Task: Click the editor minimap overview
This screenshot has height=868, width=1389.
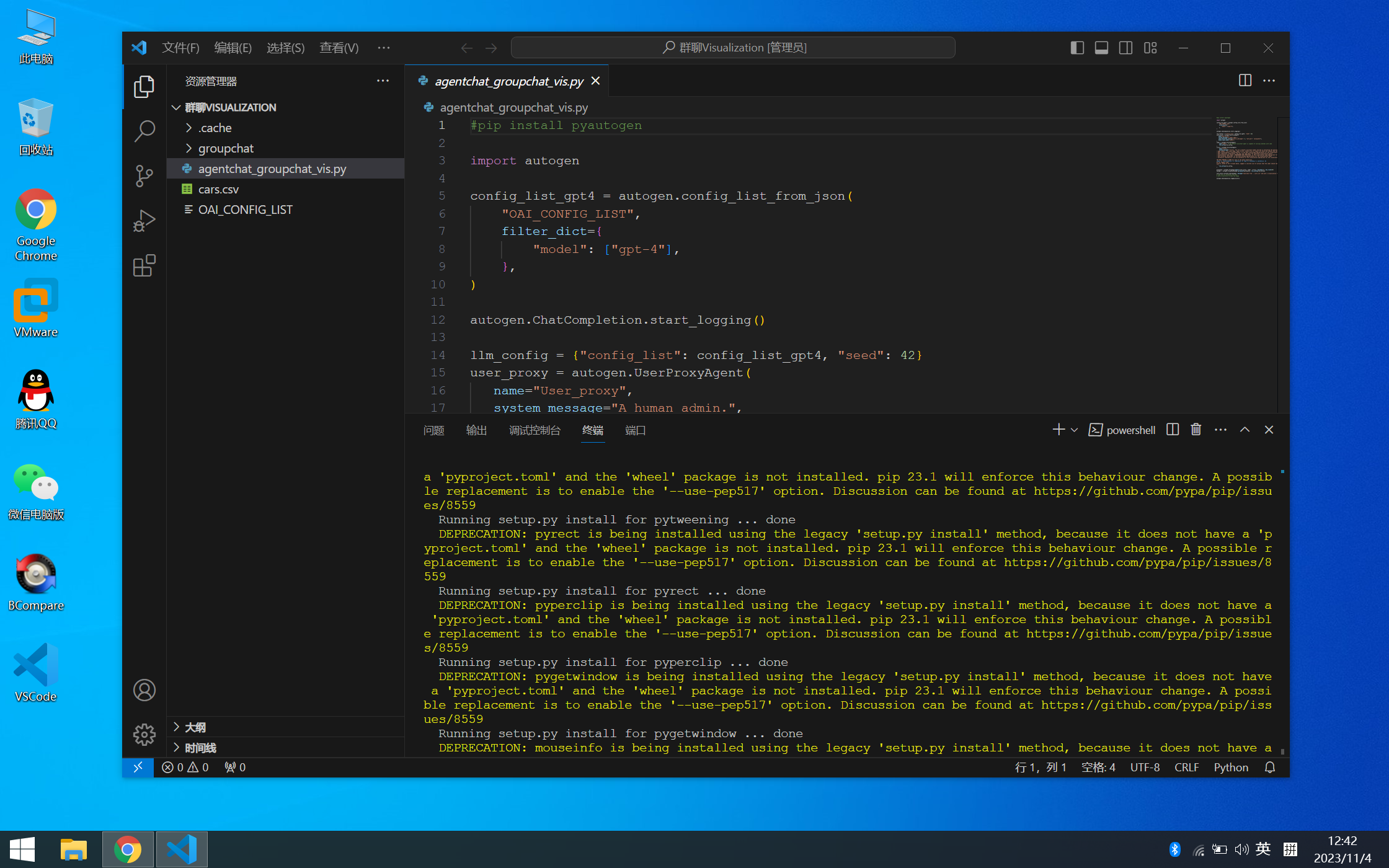Action: point(1245,149)
